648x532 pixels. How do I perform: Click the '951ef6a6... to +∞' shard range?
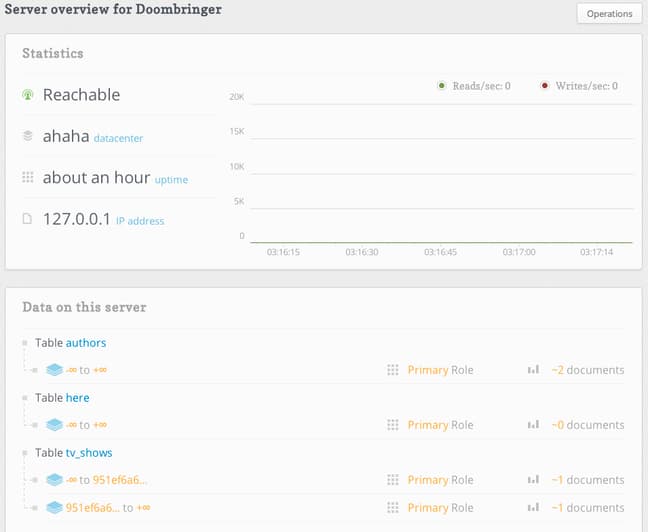pyautogui.click(x=108, y=507)
